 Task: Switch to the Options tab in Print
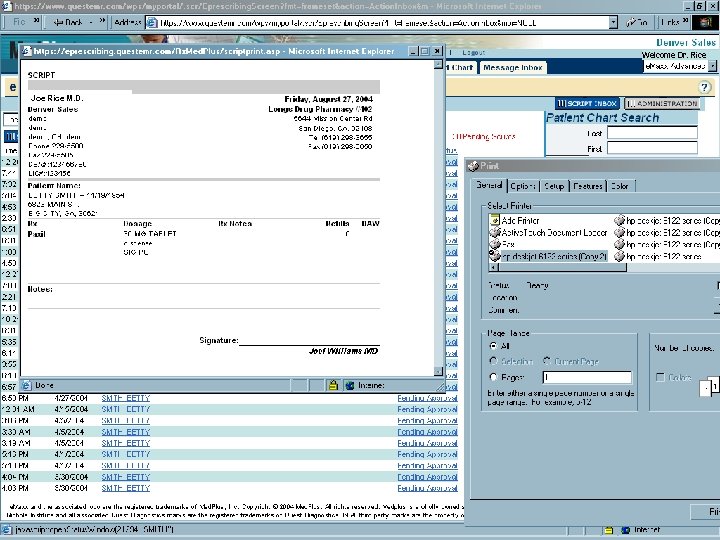pyautogui.click(x=523, y=186)
